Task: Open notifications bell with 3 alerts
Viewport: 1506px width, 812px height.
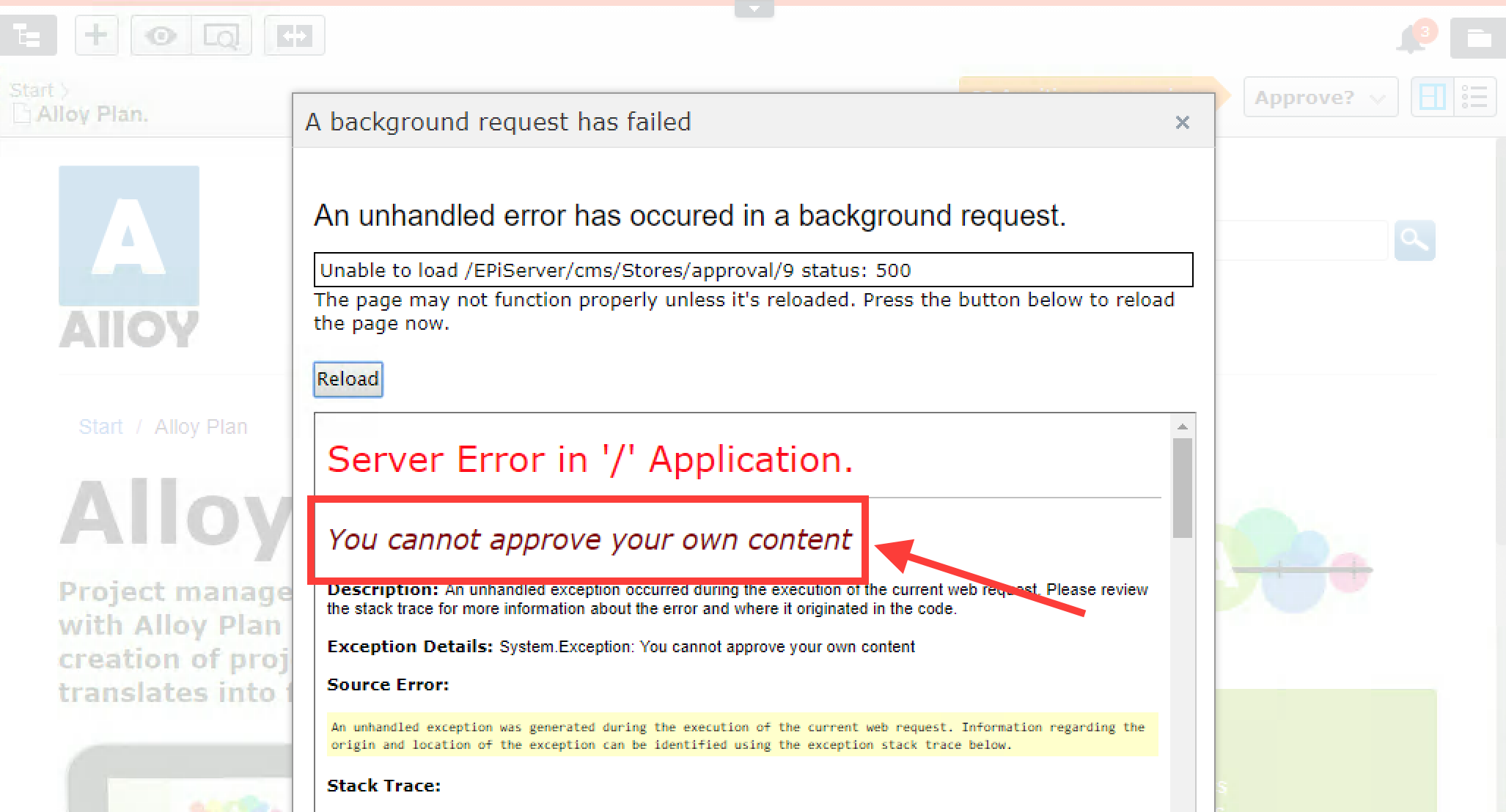Action: 1411,39
